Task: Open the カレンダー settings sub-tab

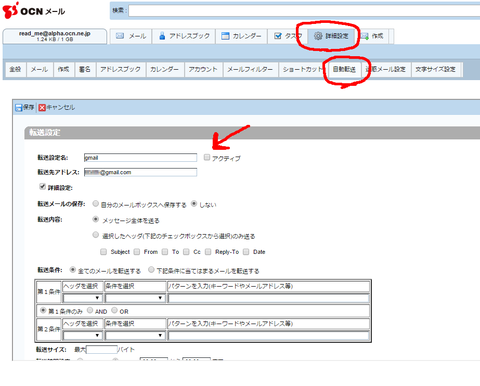Action: [164, 69]
